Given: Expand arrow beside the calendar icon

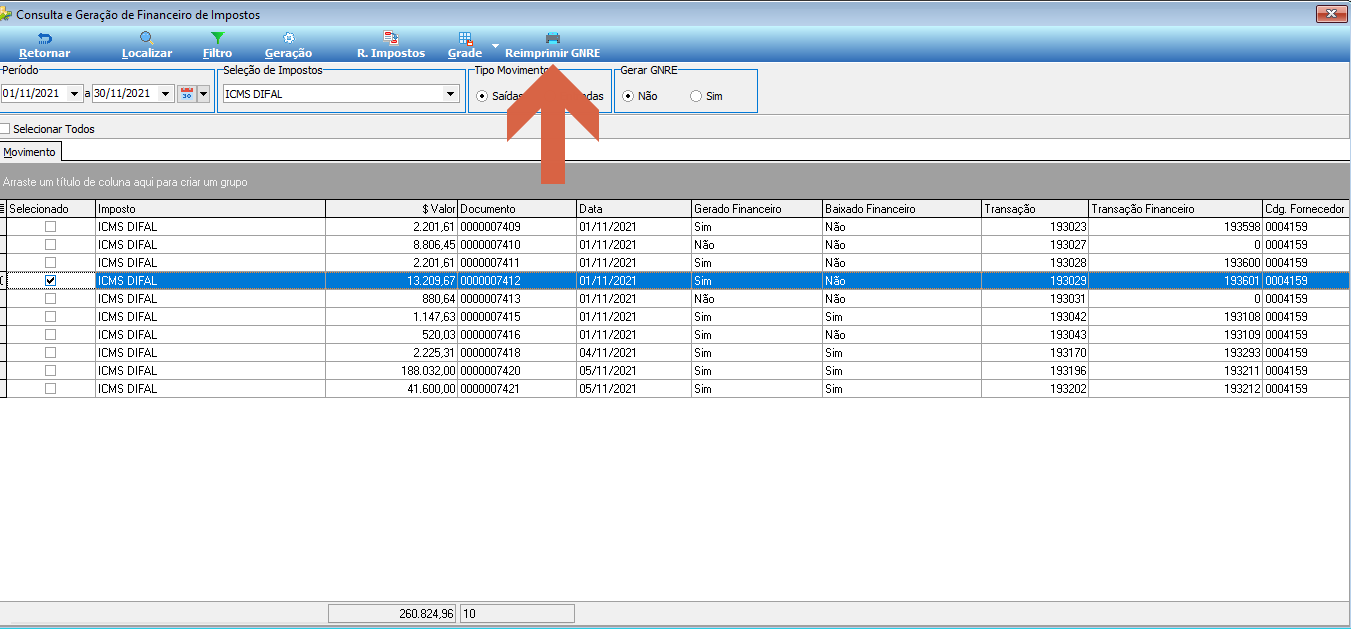Looking at the screenshot, I should [203, 94].
